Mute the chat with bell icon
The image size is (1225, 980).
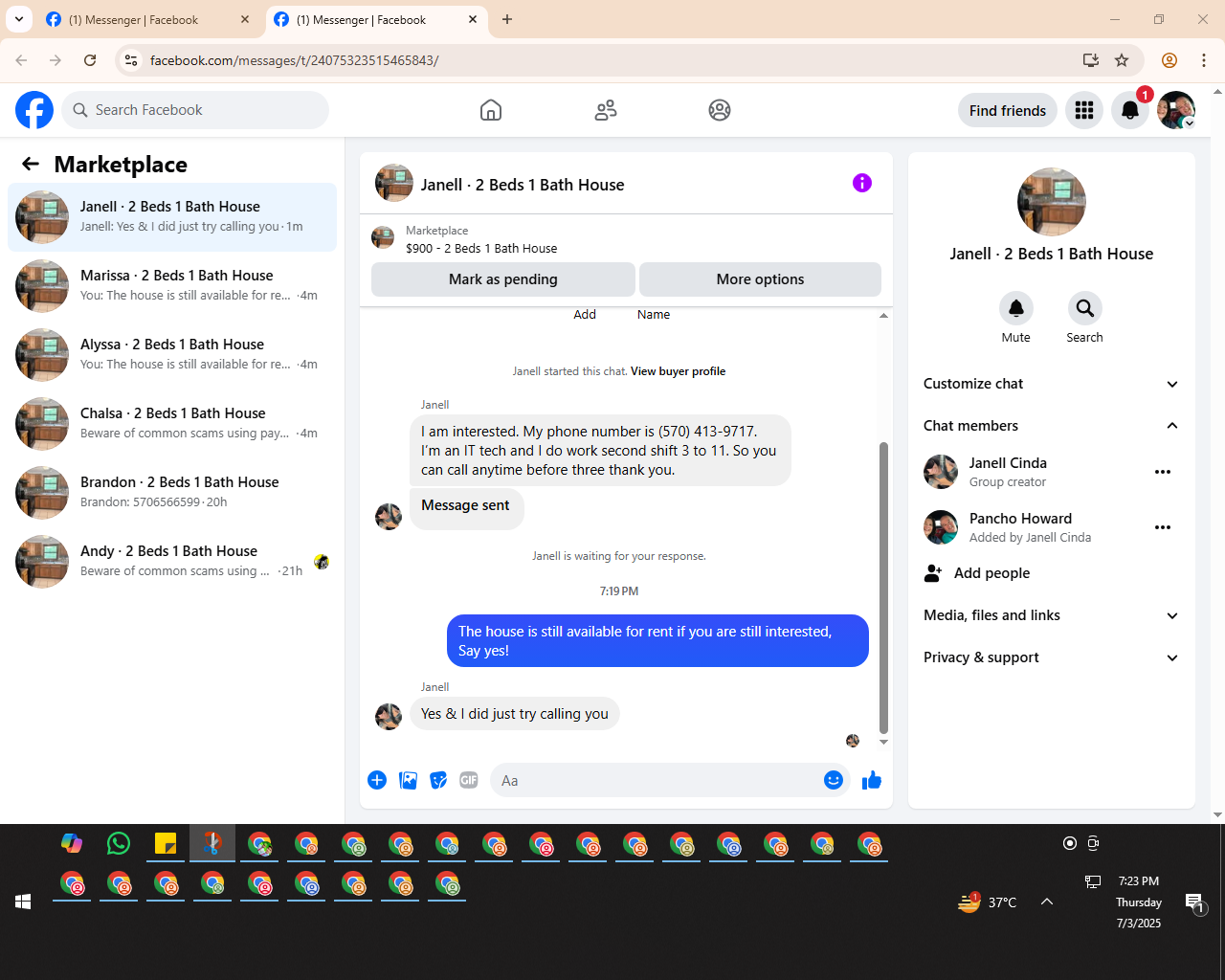point(1016,308)
